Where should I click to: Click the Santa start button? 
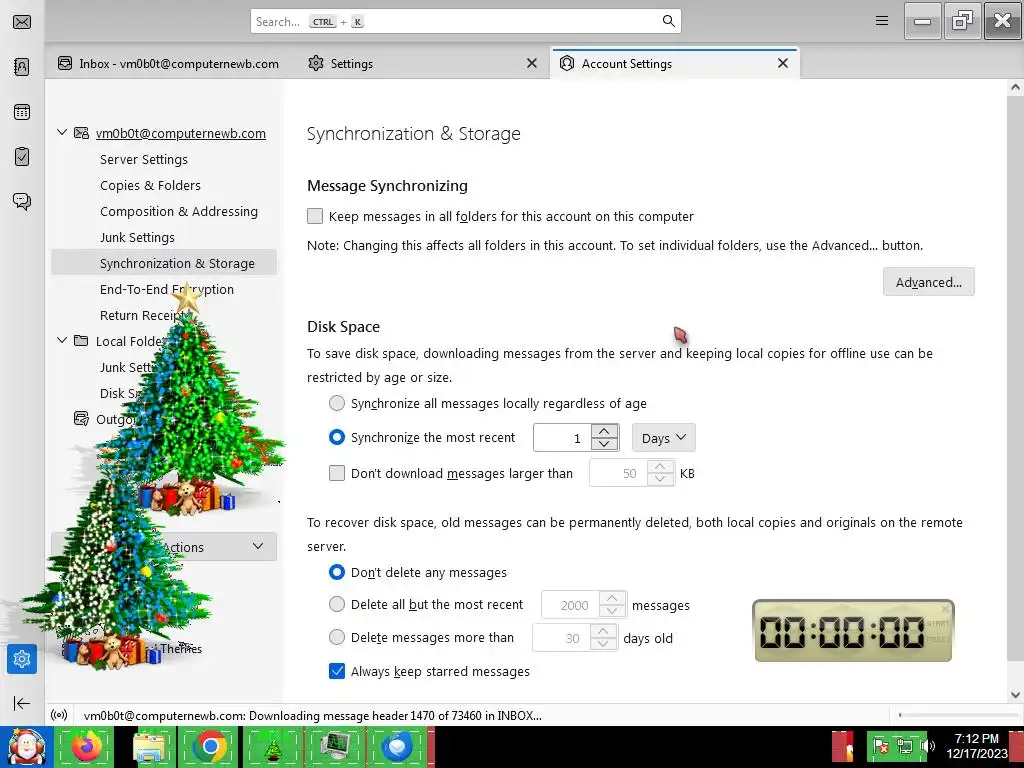click(26, 747)
